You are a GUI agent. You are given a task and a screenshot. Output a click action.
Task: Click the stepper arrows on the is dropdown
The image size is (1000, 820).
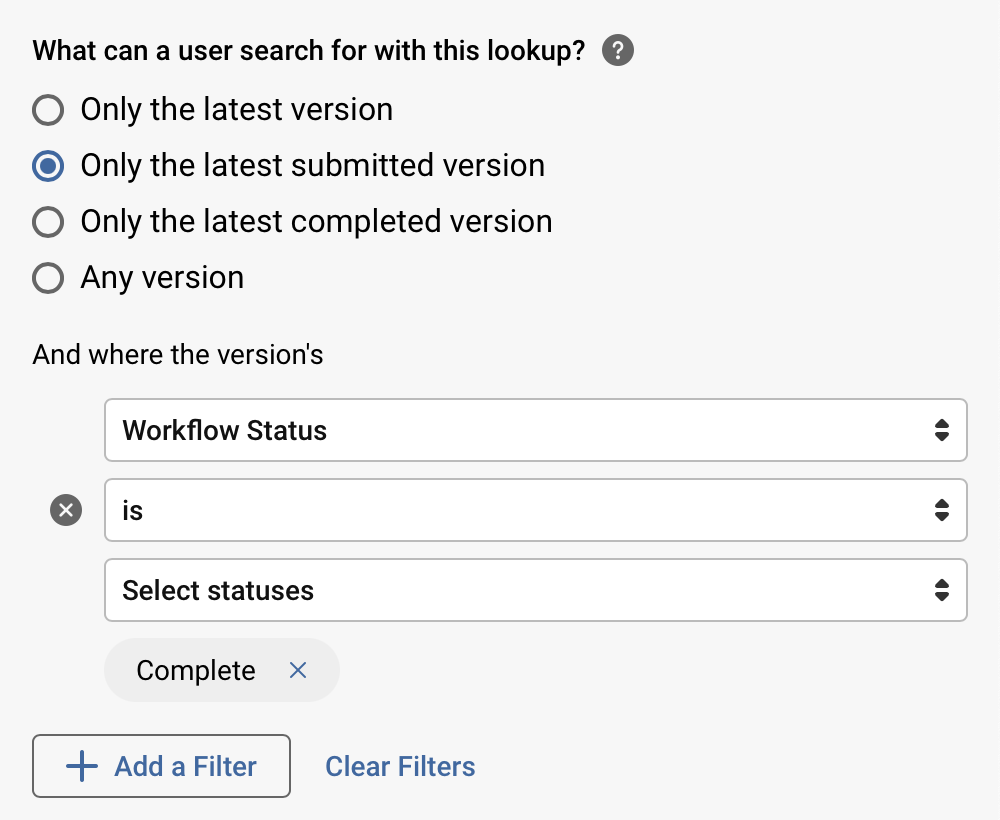pos(941,510)
